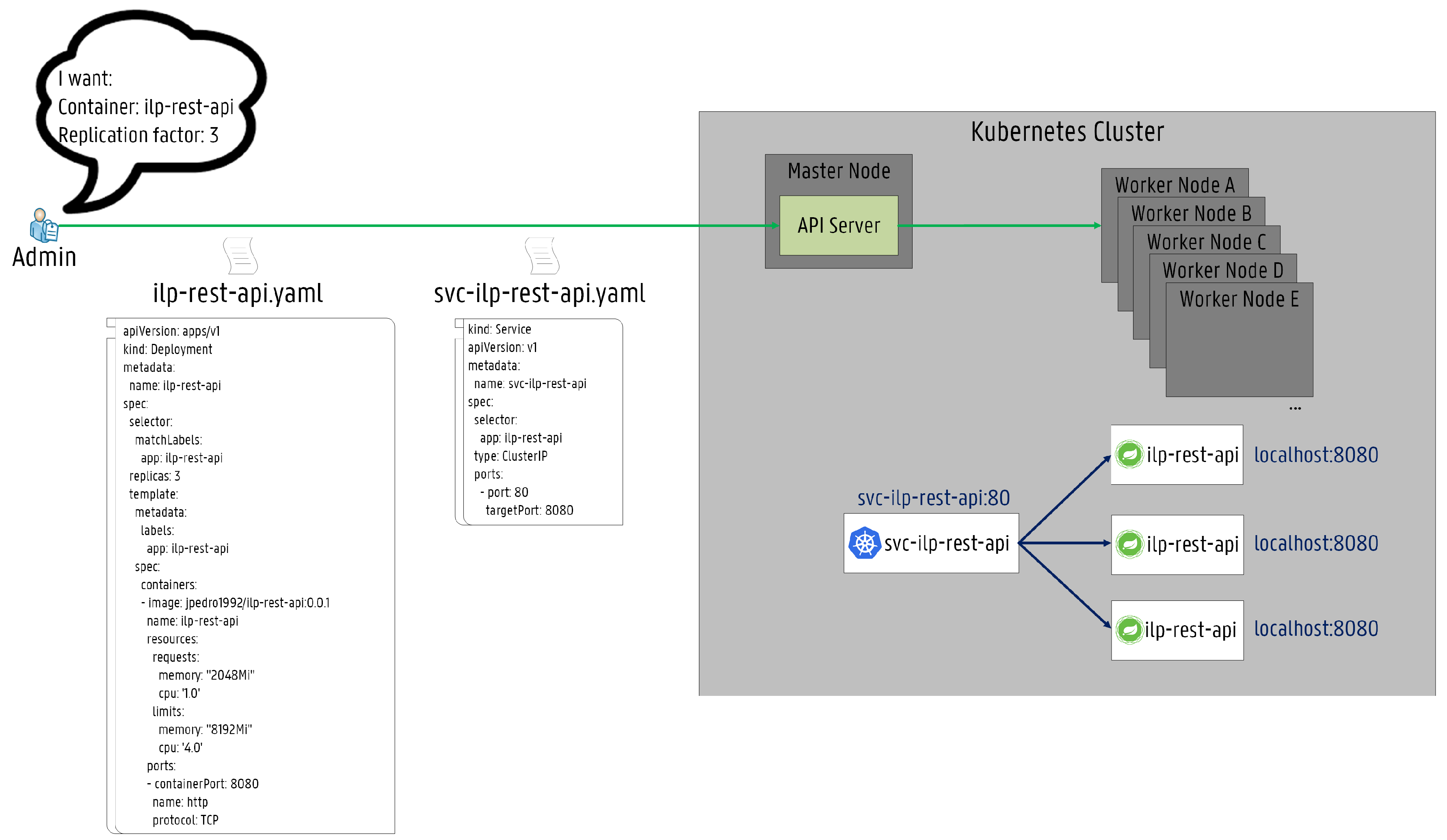
Task: Click the Spring leaf icon on top ilp-rest-api pod
Action: [x=1129, y=454]
